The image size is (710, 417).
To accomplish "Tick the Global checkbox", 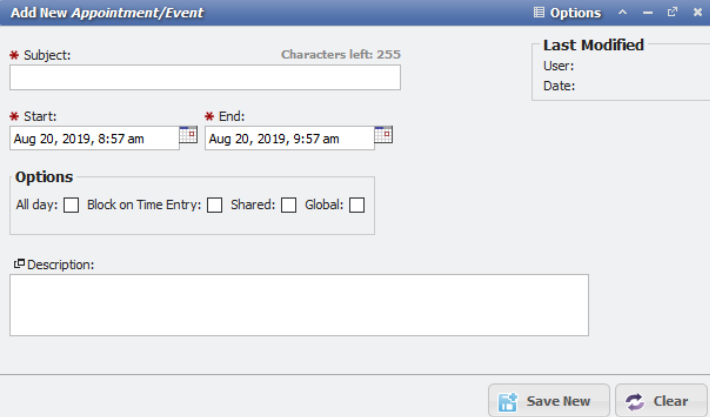I will (x=357, y=205).
